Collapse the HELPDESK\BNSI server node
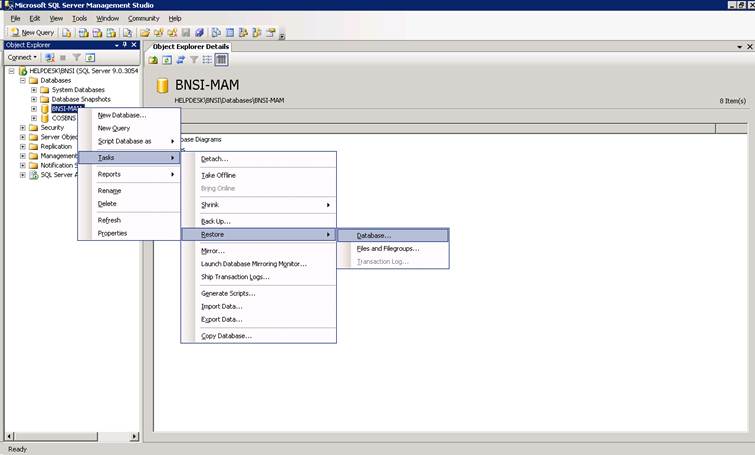The width and height of the screenshot is (755, 455). (11, 71)
